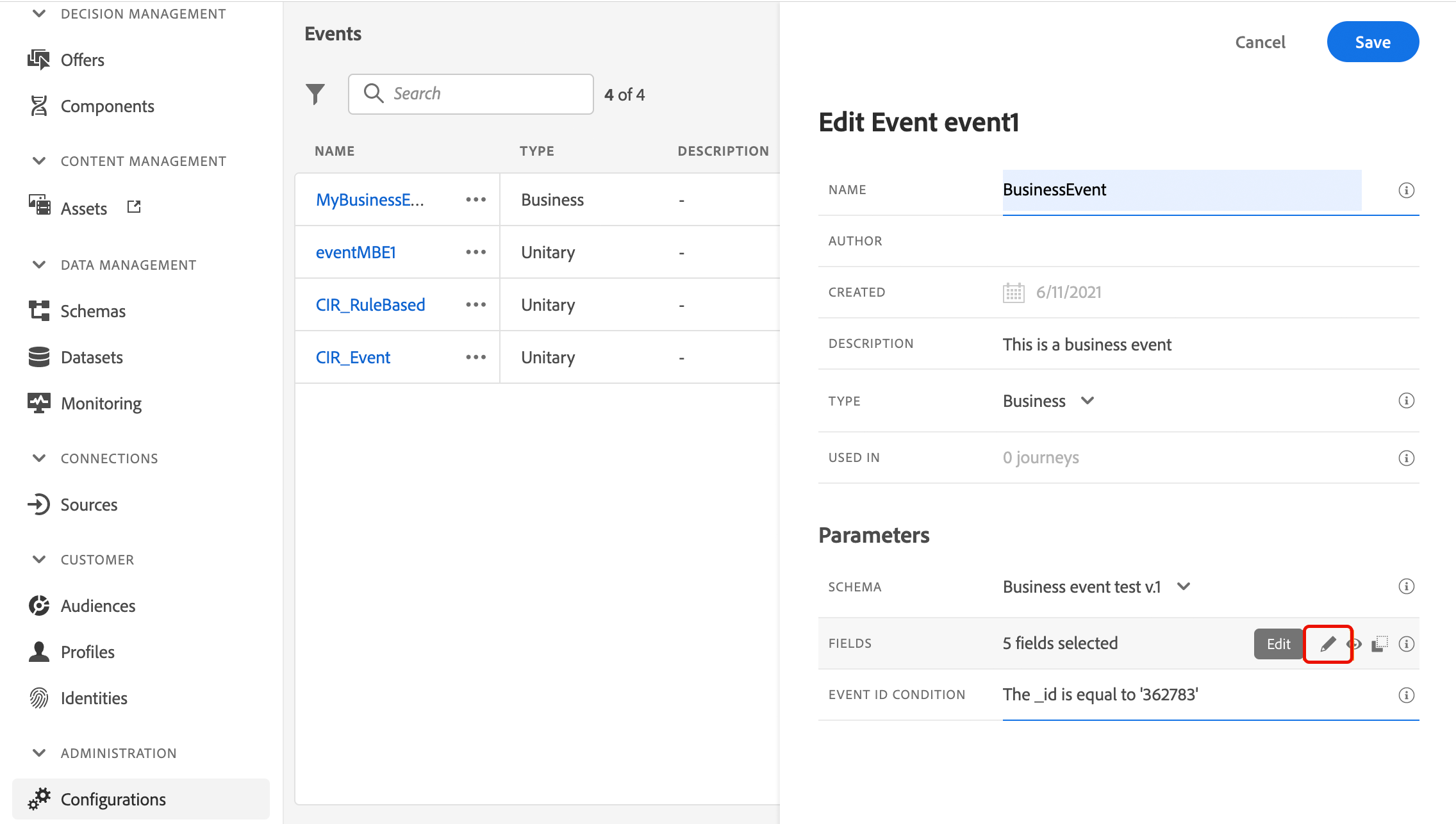Viewport: 1456px width, 824px height.
Task: Open Schemas in the sidebar
Action: click(x=93, y=311)
